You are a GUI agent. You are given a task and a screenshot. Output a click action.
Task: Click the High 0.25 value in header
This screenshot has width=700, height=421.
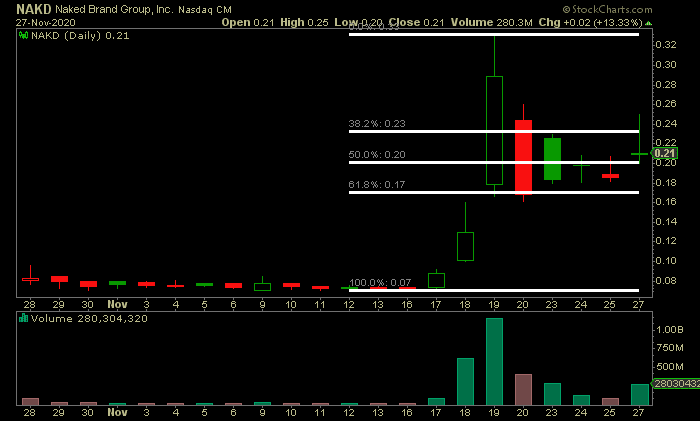304,22
